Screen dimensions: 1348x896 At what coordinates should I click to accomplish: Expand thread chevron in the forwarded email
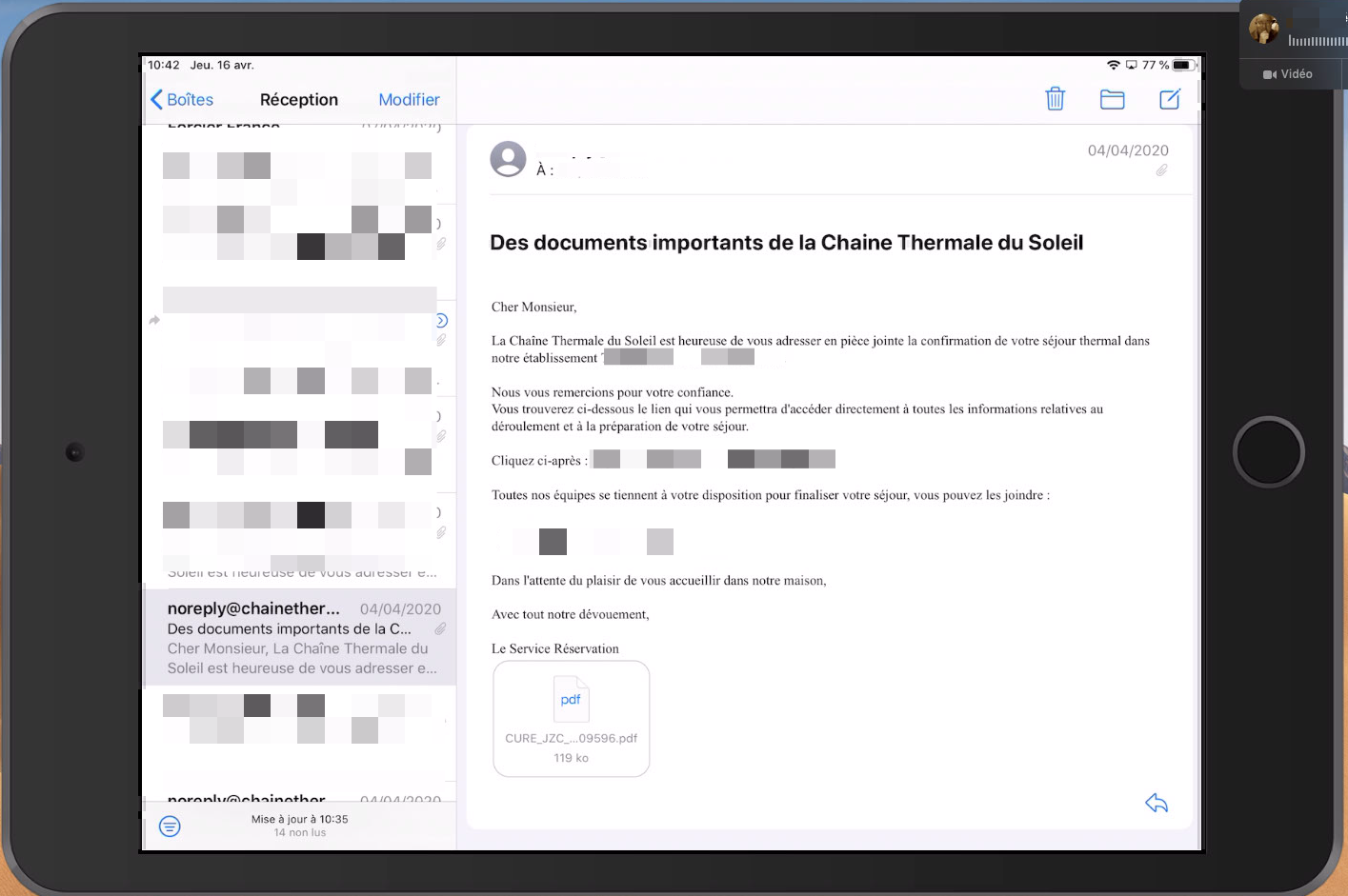pos(441,320)
